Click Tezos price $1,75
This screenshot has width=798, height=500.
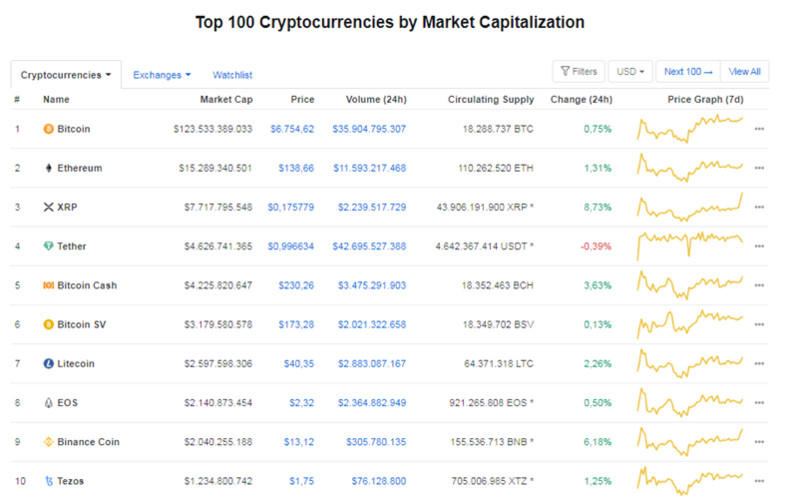pos(302,481)
